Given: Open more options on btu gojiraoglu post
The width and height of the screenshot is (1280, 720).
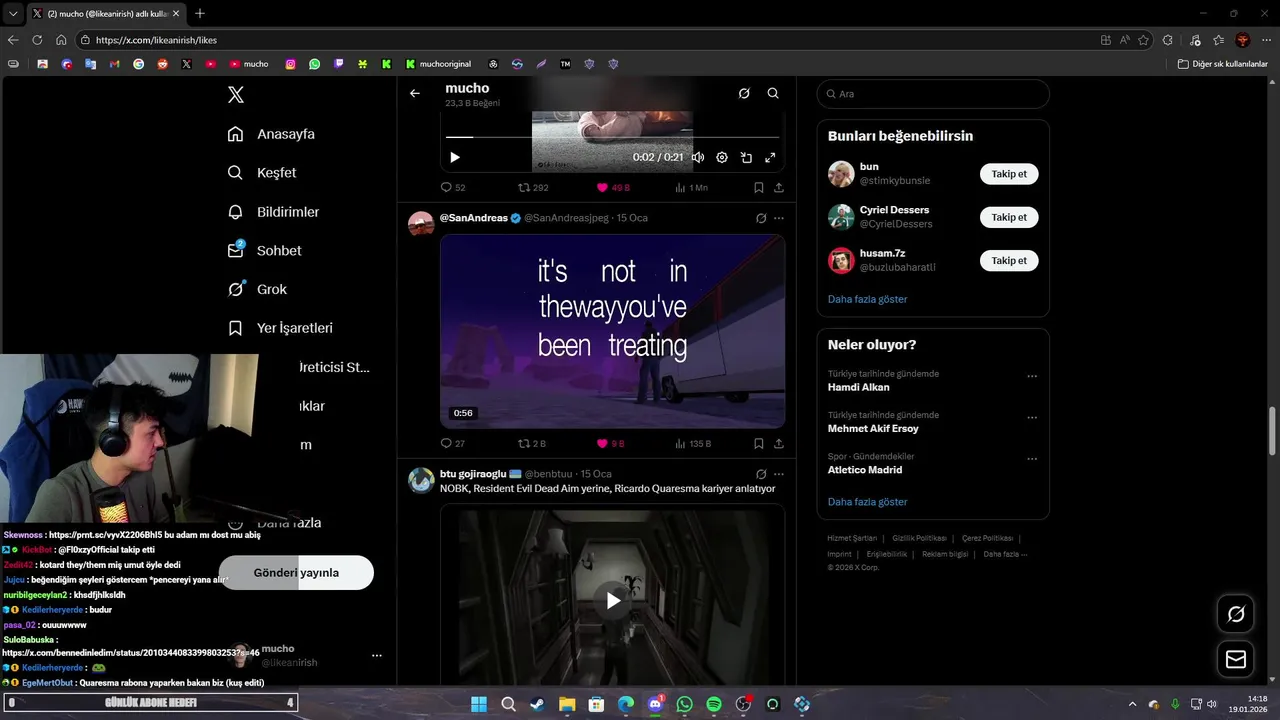Looking at the screenshot, I should point(779,474).
